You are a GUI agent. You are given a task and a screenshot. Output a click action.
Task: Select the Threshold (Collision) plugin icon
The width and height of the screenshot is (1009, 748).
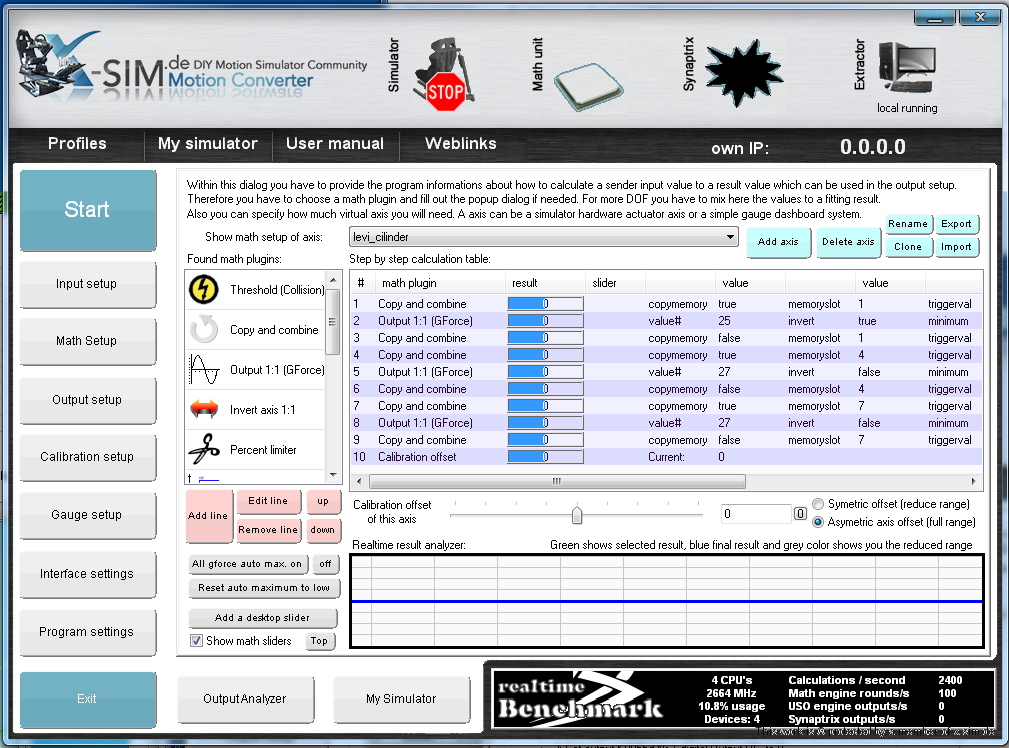click(204, 290)
